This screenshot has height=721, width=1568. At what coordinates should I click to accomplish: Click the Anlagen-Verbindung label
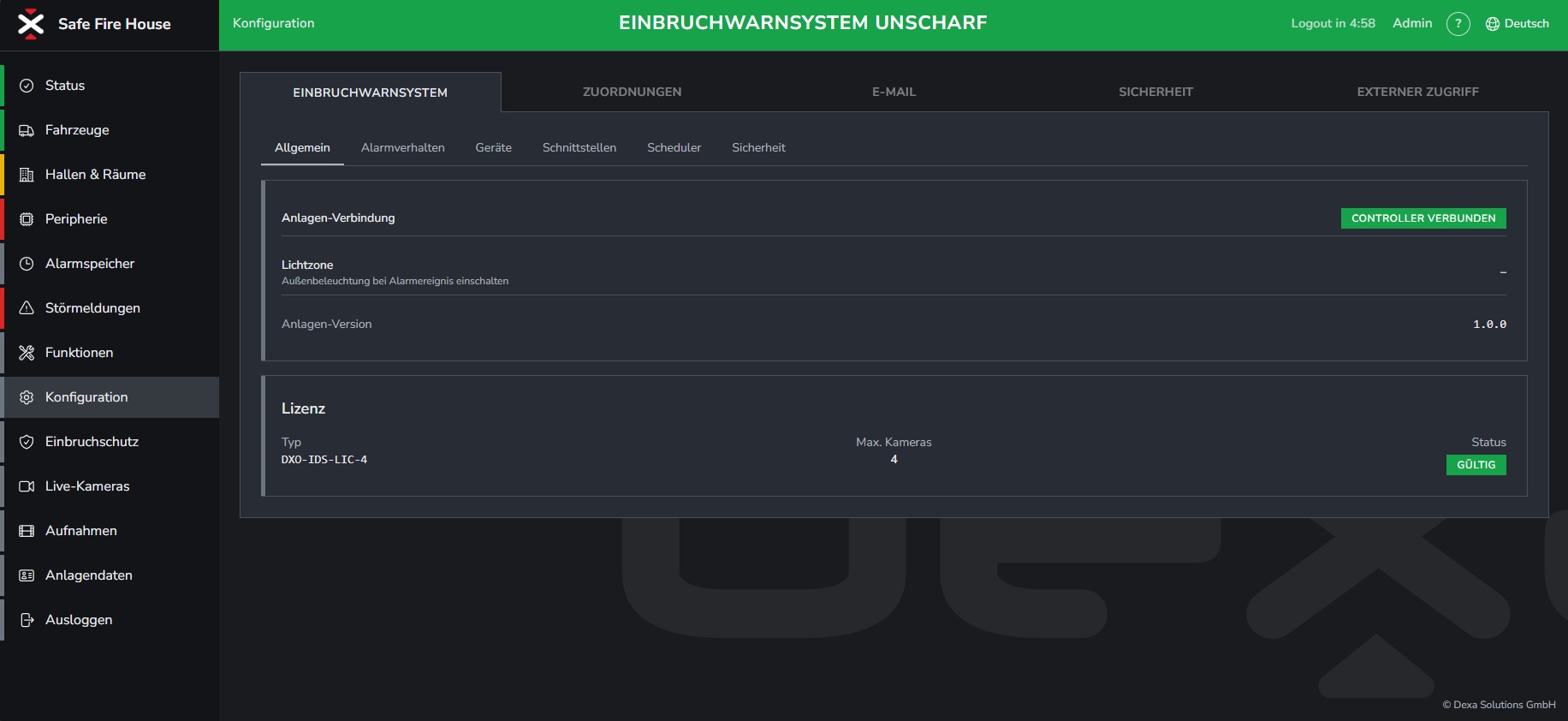[338, 217]
